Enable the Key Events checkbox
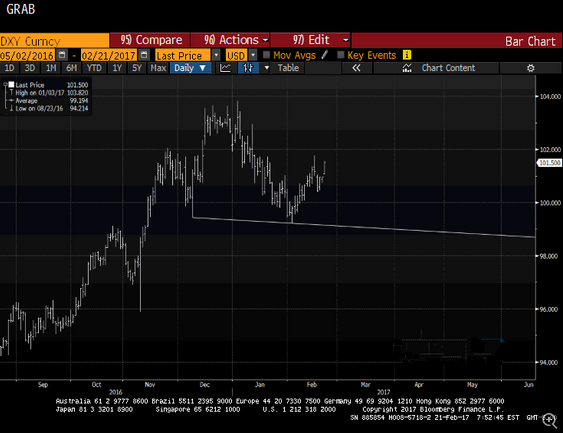This screenshot has height=434, width=563. [x=340, y=55]
